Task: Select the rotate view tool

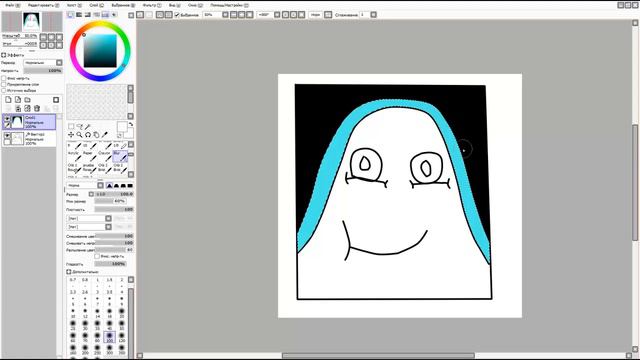Action: (x=88, y=135)
